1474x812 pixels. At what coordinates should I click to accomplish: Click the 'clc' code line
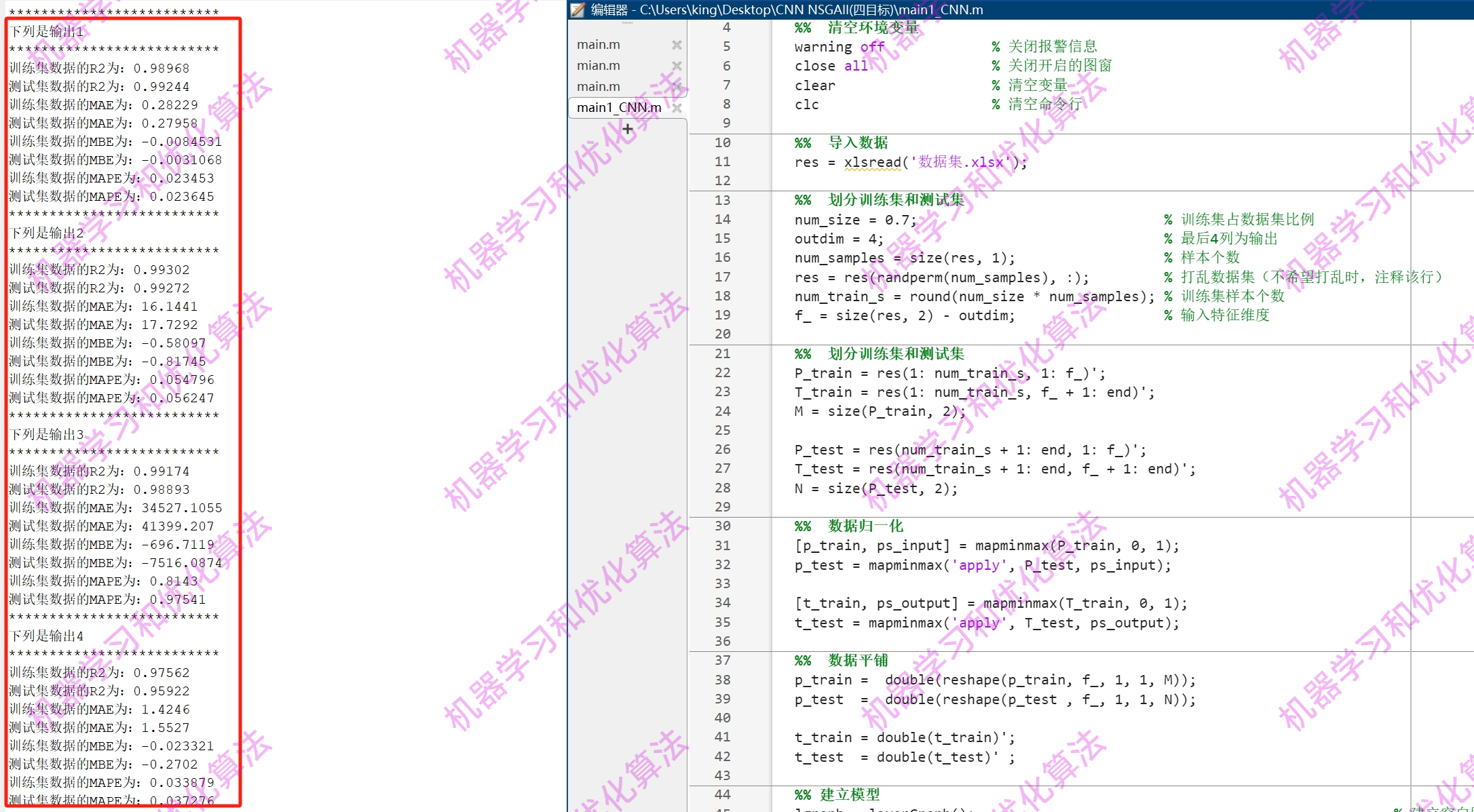pyautogui.click(x=807, y=104)
